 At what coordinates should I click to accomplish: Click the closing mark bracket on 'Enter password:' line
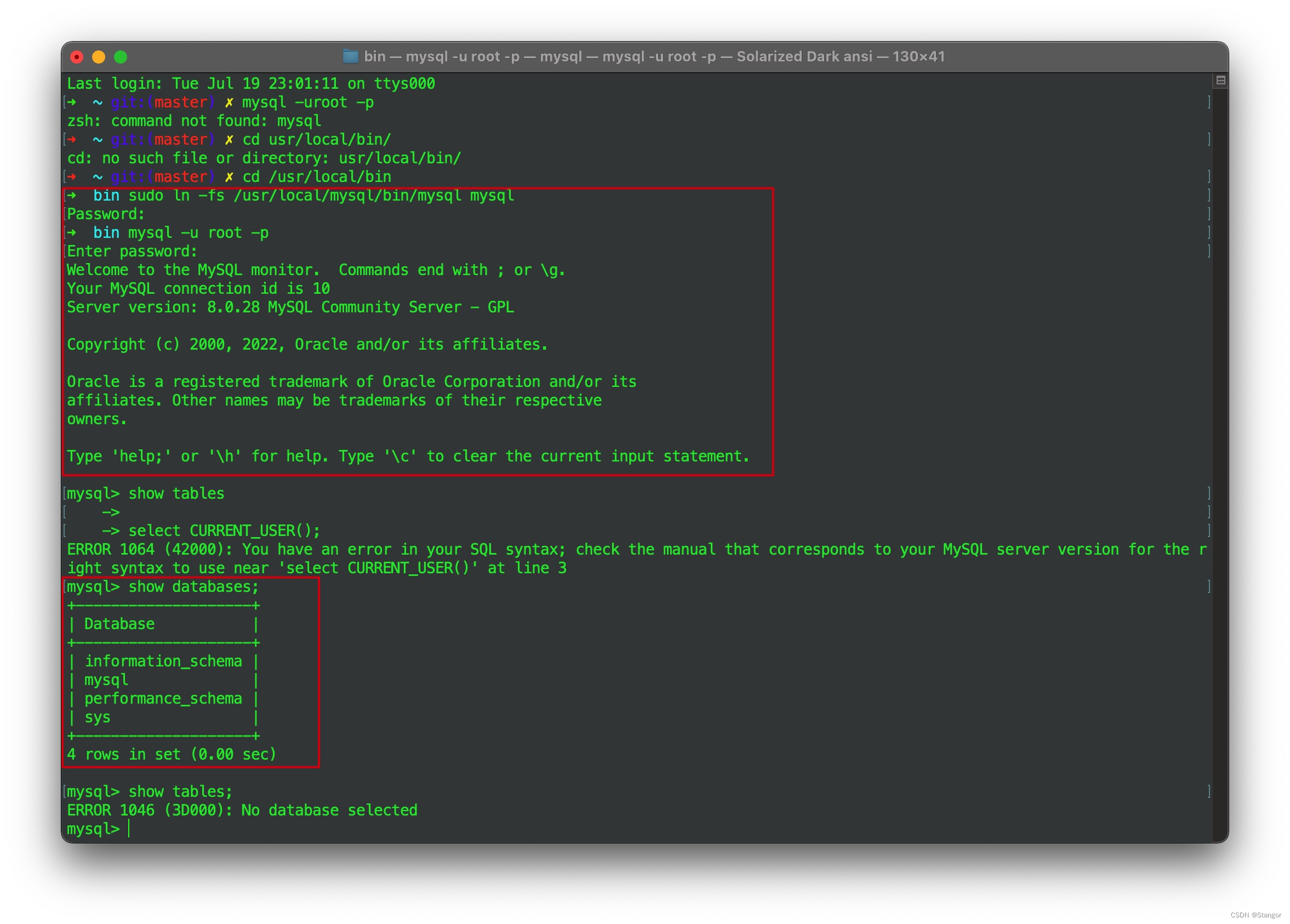[1208, 252]
